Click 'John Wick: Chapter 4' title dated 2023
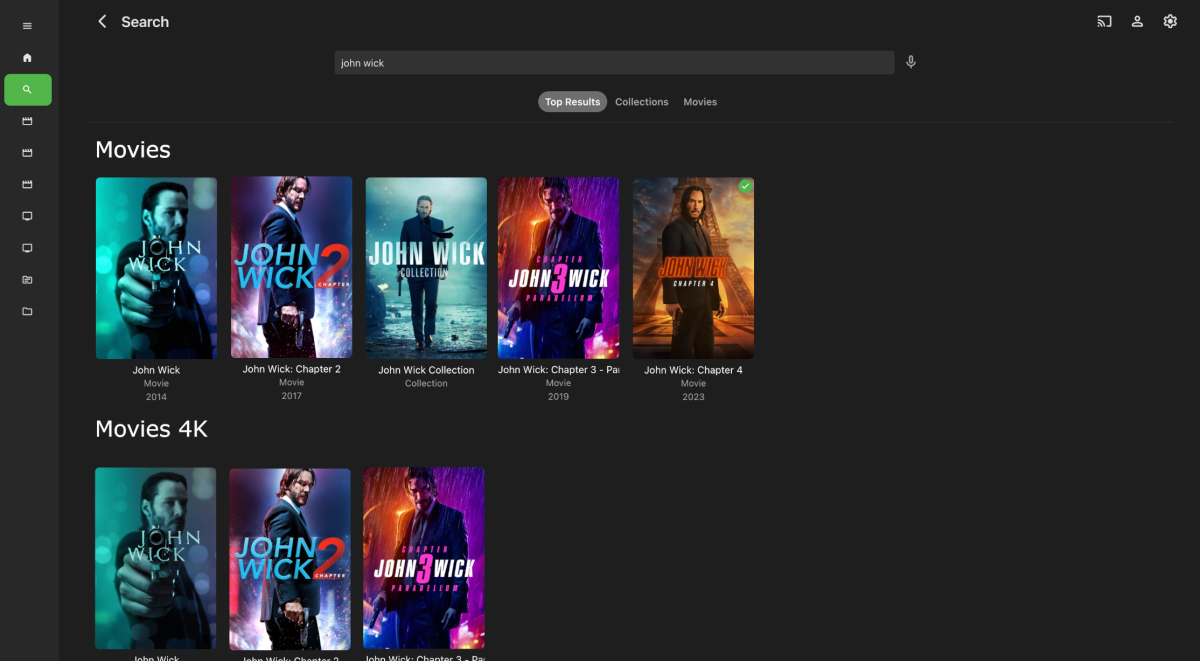 coord(693,370)
